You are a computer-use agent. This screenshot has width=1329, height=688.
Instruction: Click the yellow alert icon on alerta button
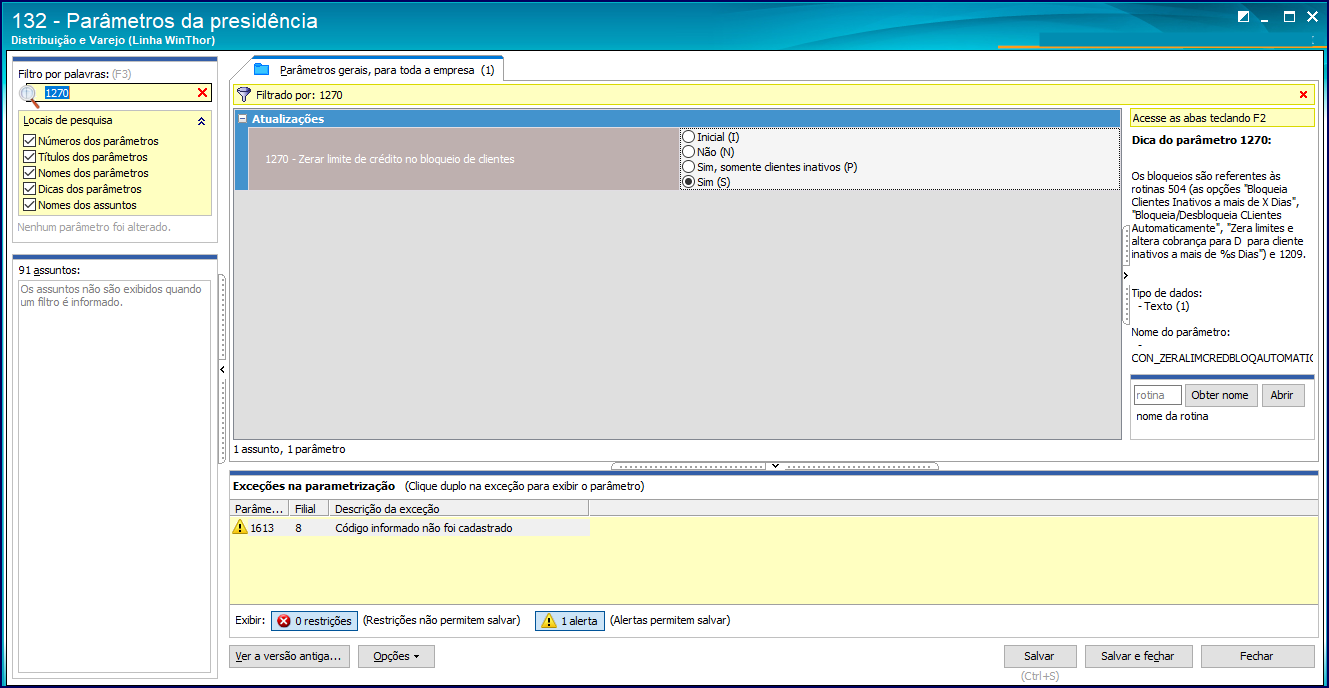click(548, 621)
